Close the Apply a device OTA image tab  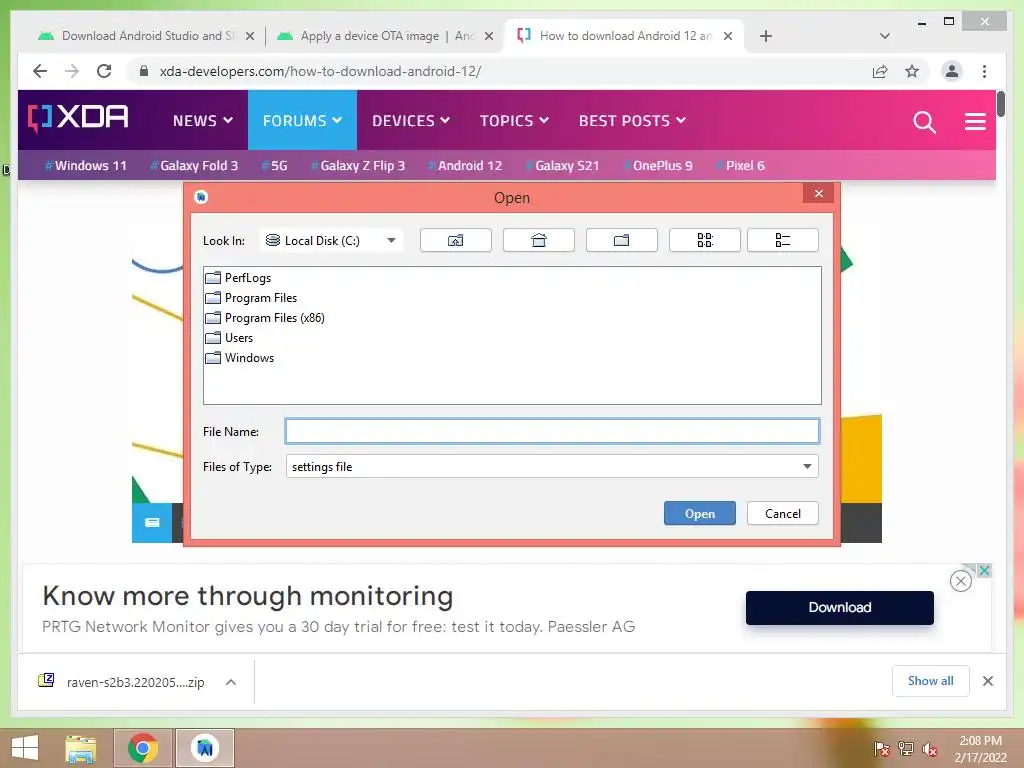click(488, 36)
